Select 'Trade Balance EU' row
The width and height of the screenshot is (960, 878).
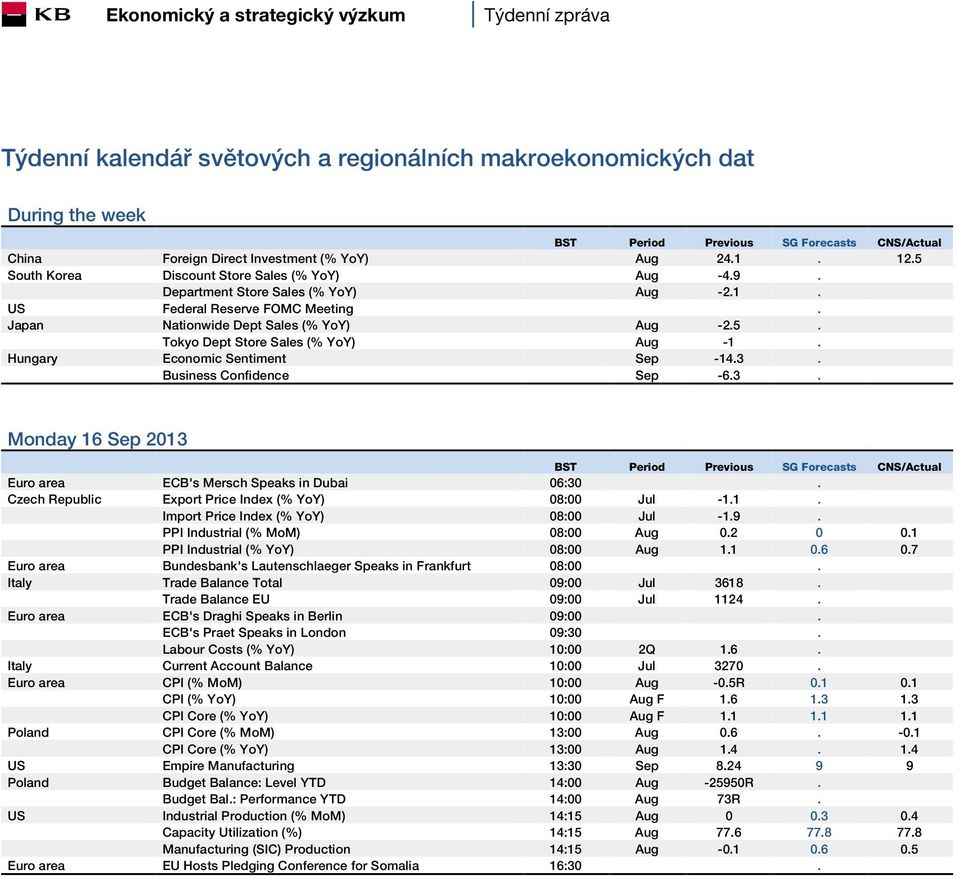tap(477, 599)
